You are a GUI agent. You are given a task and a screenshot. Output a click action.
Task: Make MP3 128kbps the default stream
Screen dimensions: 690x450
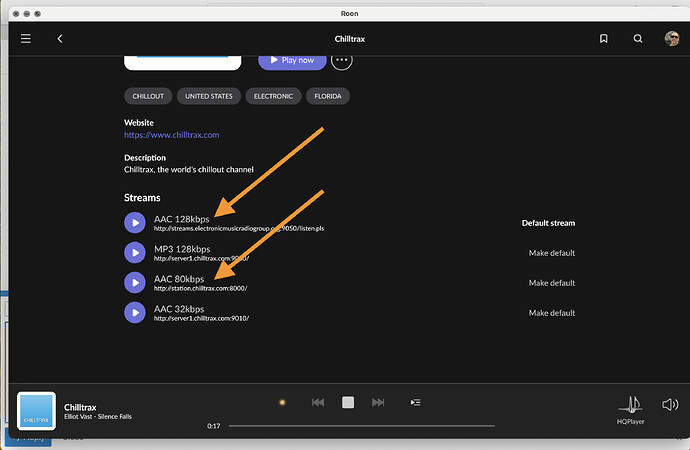point(552,253)
